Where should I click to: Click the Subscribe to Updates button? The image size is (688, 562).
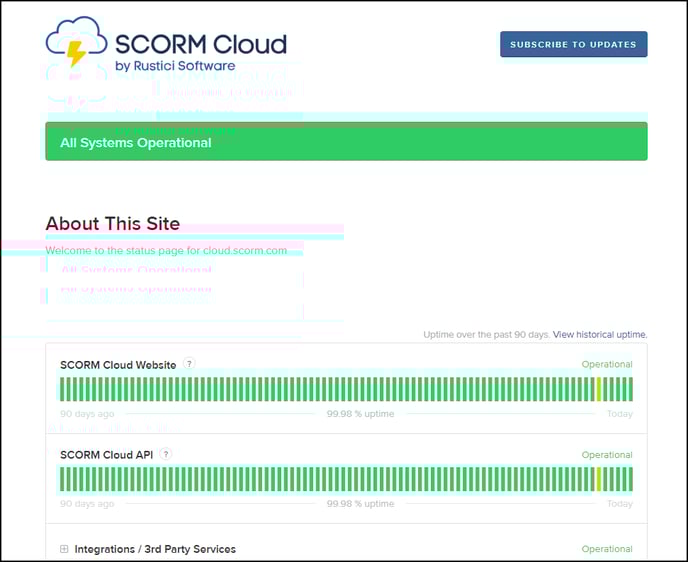pos(573,44)
